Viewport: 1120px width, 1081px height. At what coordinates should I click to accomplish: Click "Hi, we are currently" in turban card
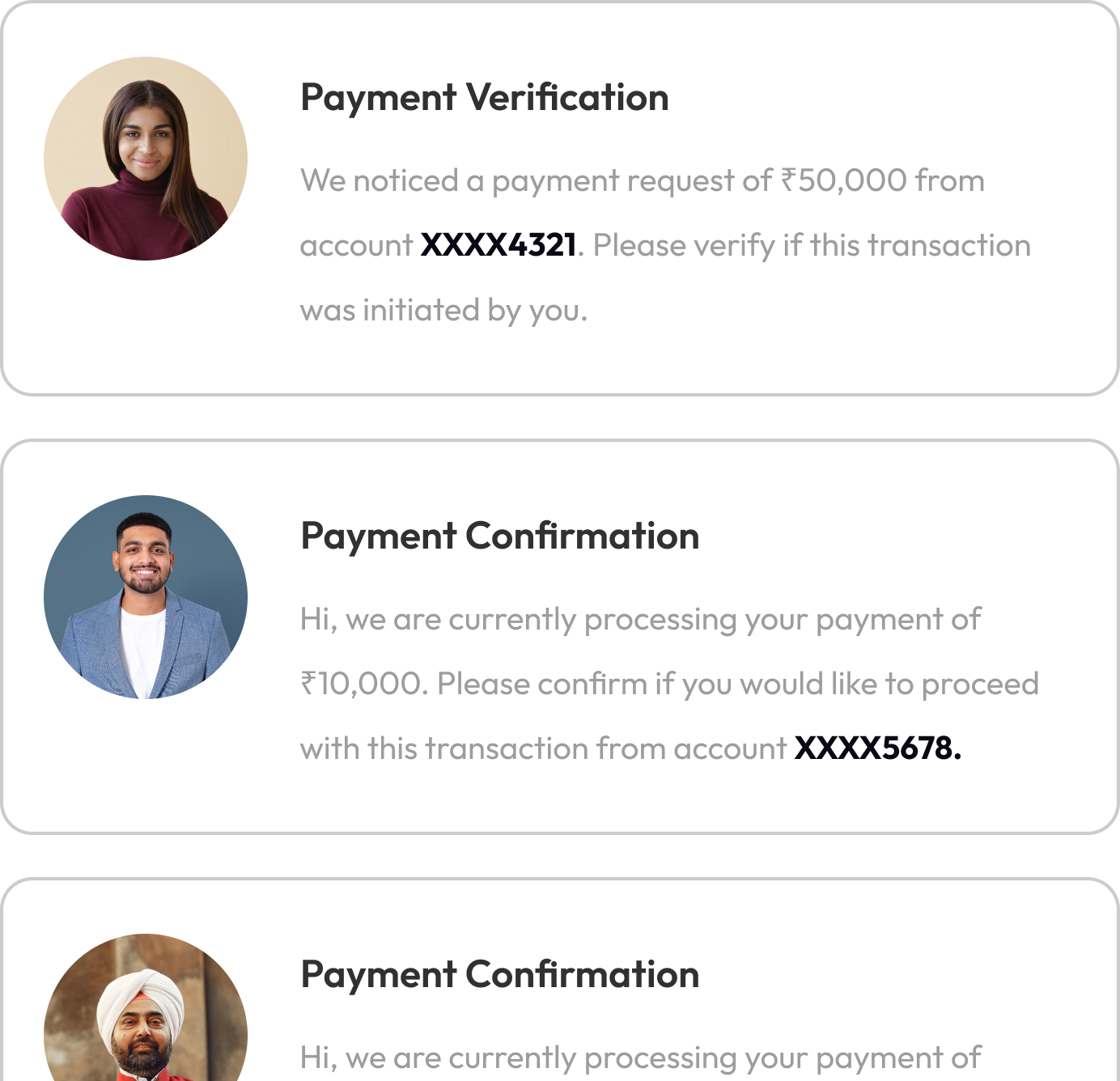coord(438,1058)
